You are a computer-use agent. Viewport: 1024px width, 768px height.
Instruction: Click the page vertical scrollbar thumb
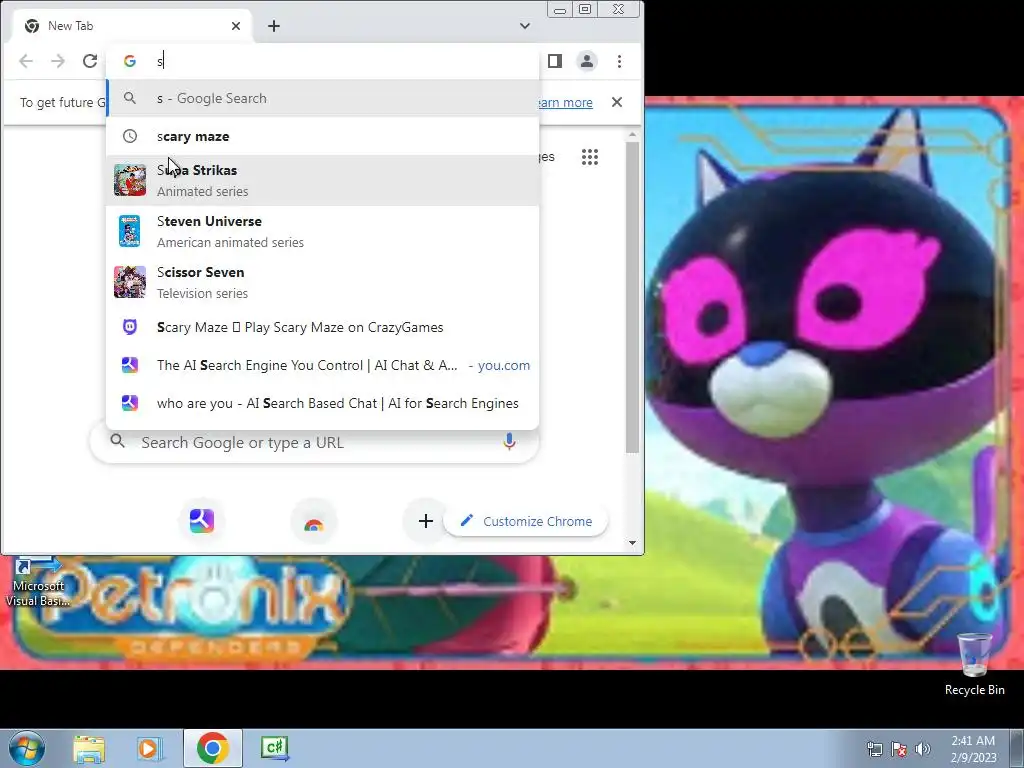coord(632,297)
